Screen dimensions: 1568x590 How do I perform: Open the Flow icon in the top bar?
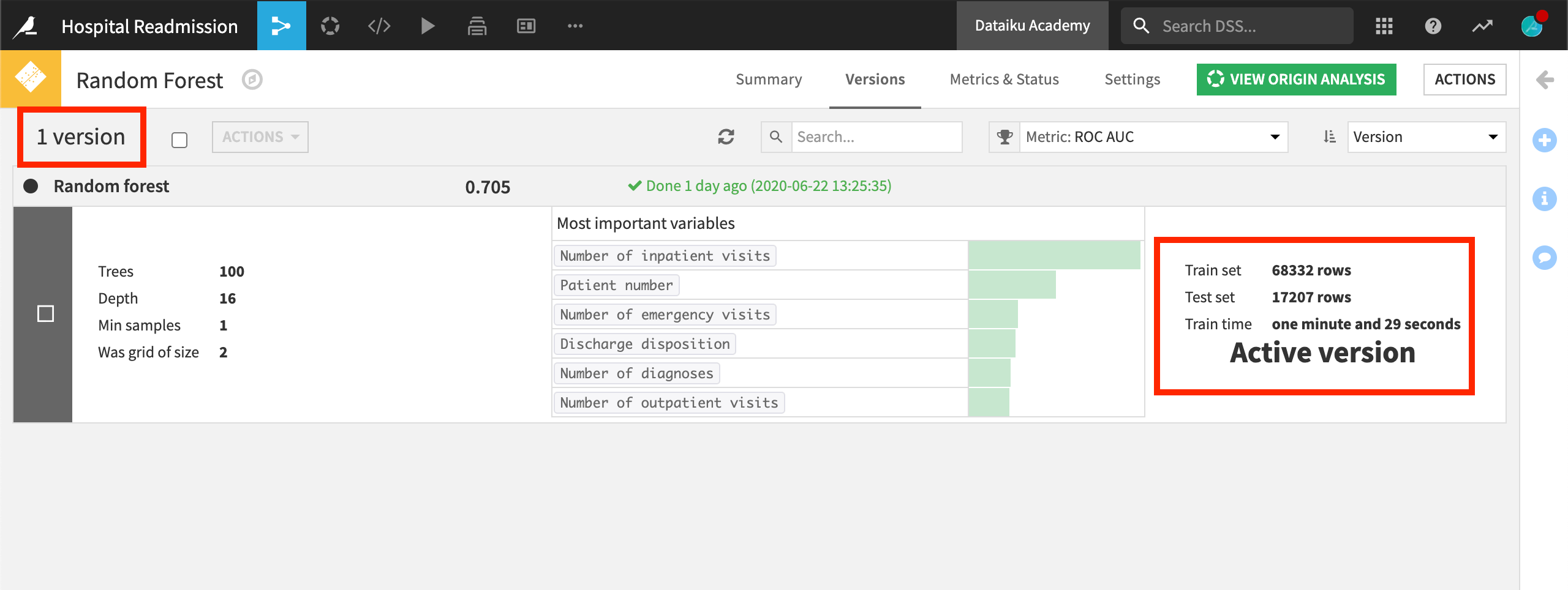tap(281, 26)
